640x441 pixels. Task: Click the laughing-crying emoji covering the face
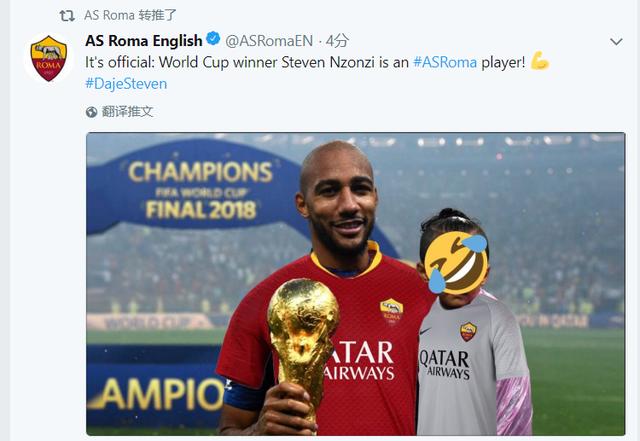(456, 262)
